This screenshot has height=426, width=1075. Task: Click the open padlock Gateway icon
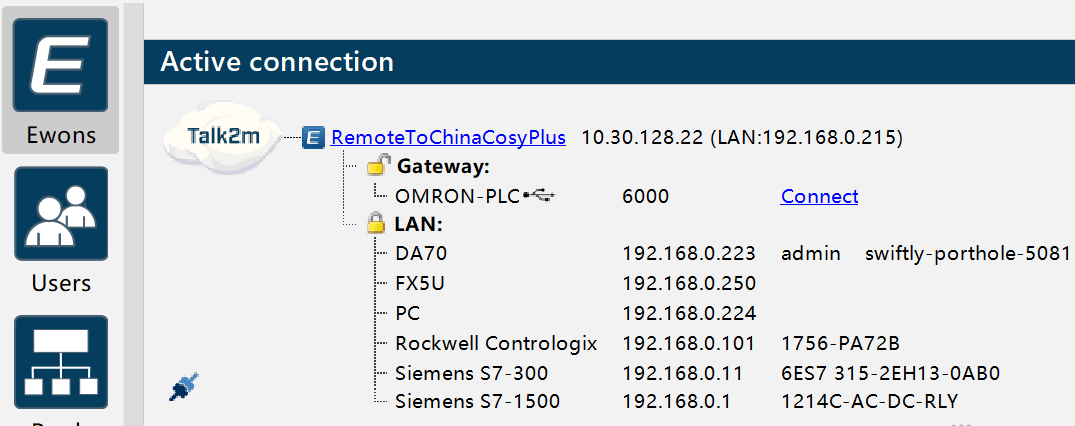coord(376,166)
